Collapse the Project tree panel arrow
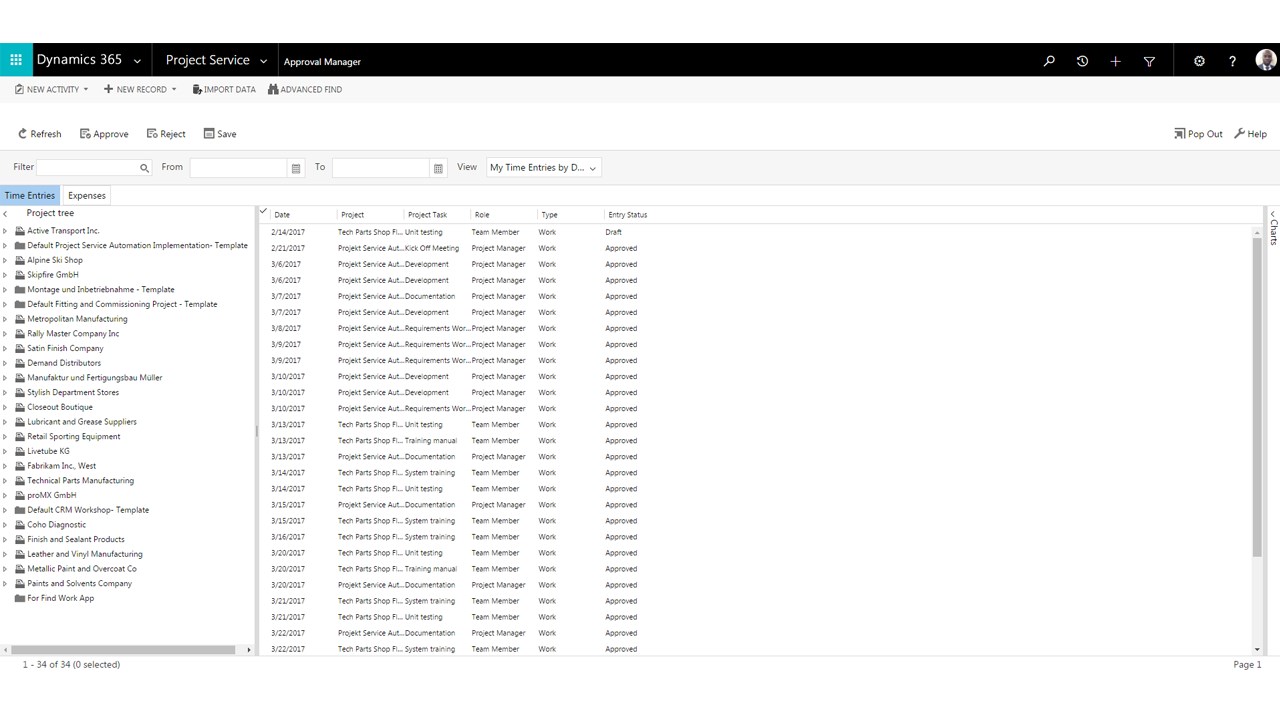Image resolution: width=1280 pixels, height=720 pixels. point(5,214)
